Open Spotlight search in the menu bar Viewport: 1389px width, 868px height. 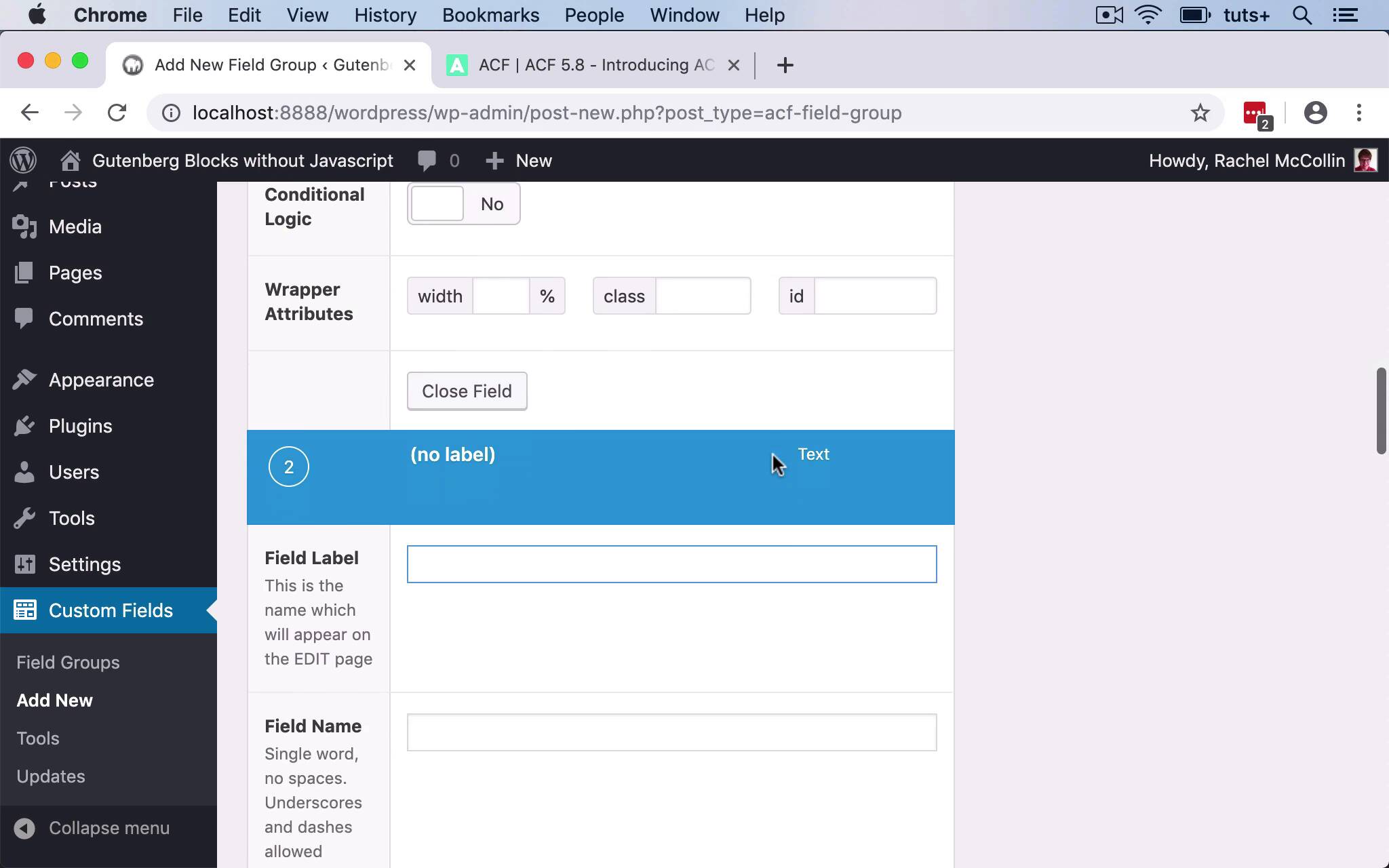(x=1302, y=15)
